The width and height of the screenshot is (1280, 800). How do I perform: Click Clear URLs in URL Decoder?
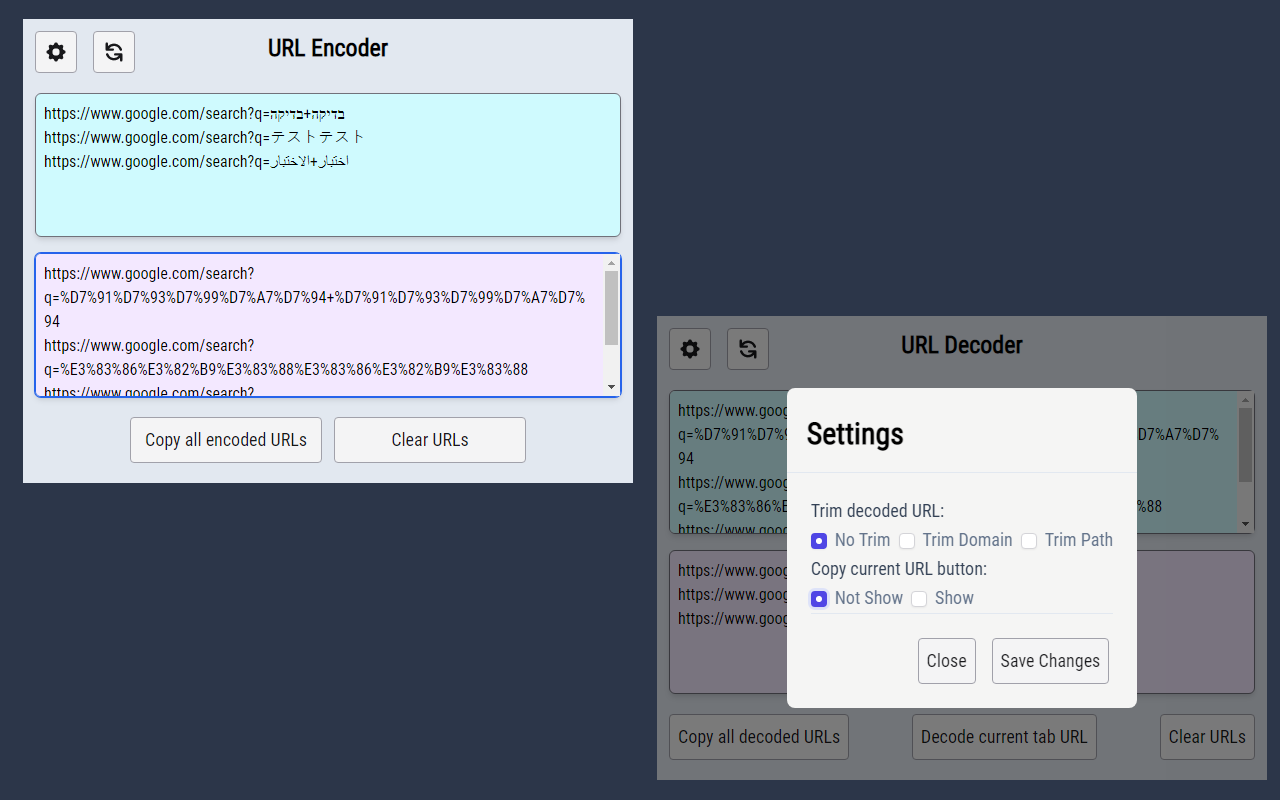pyautogui.click(x=1207, y=737)
